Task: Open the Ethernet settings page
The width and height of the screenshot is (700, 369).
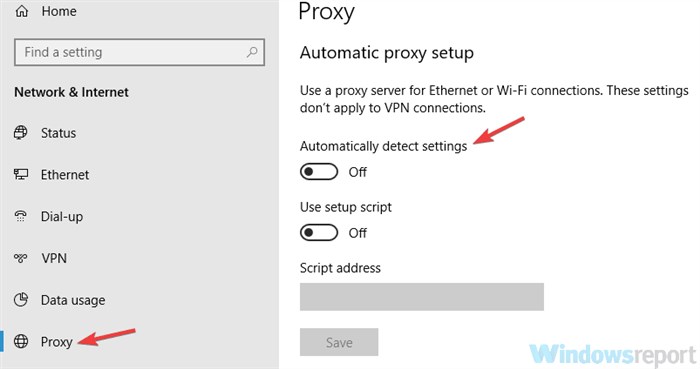Action: 65,174
